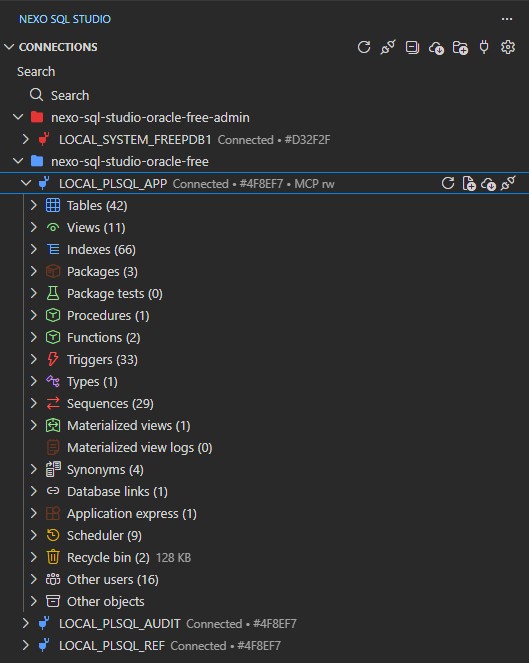Click the Views eye icon
Viewport: 529px width, 663px height.
pyautogui.click(x=53, y=227)
